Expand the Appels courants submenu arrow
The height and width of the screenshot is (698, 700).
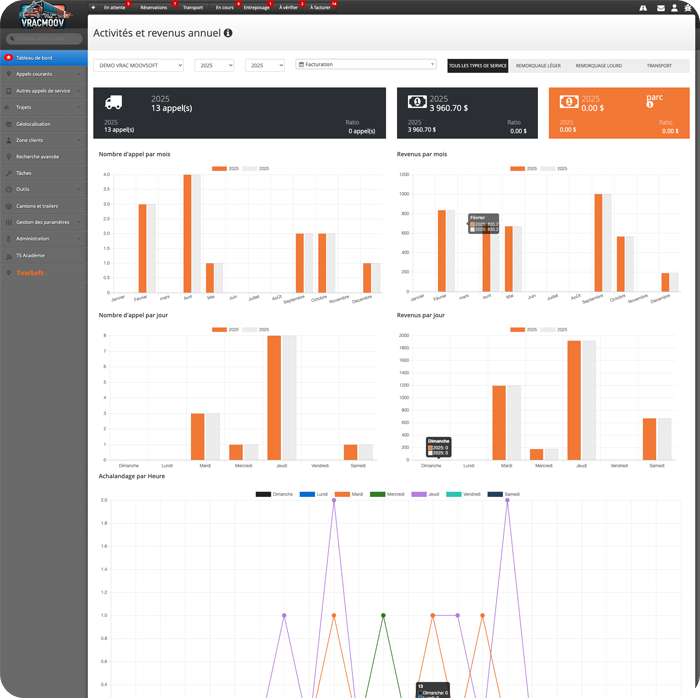point(79,74)
